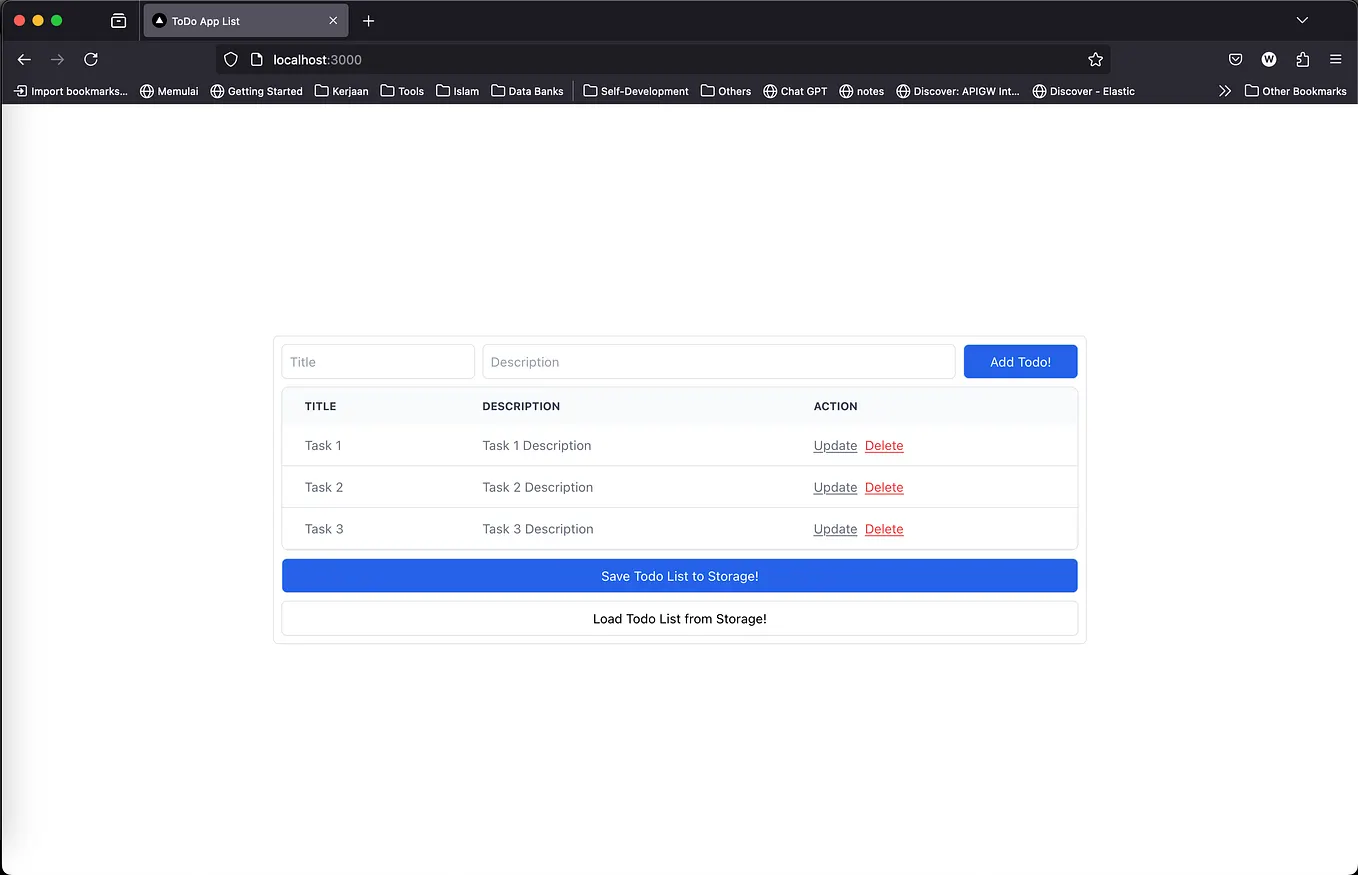
Task: Open extensions with the puzzle piece icon
Action: 1302,59
